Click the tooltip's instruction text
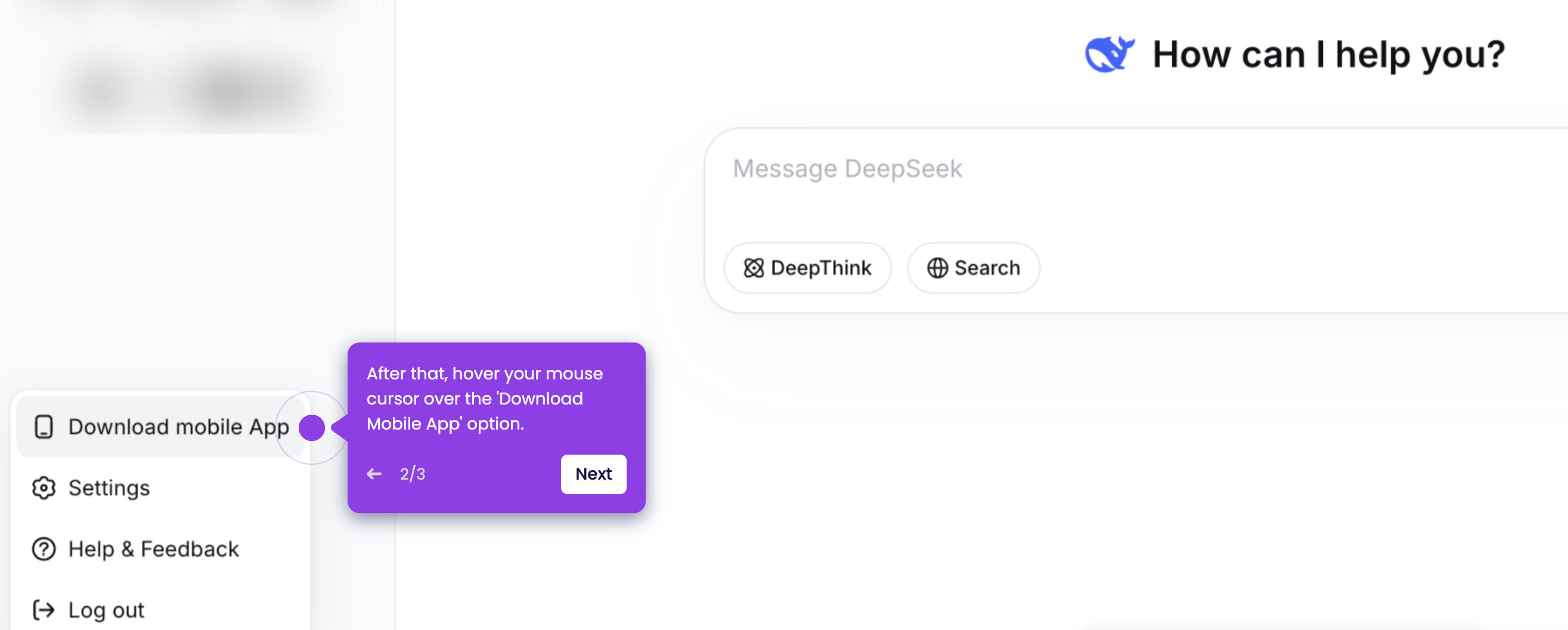Screen dimensions: 1568x630 (485, 399)
